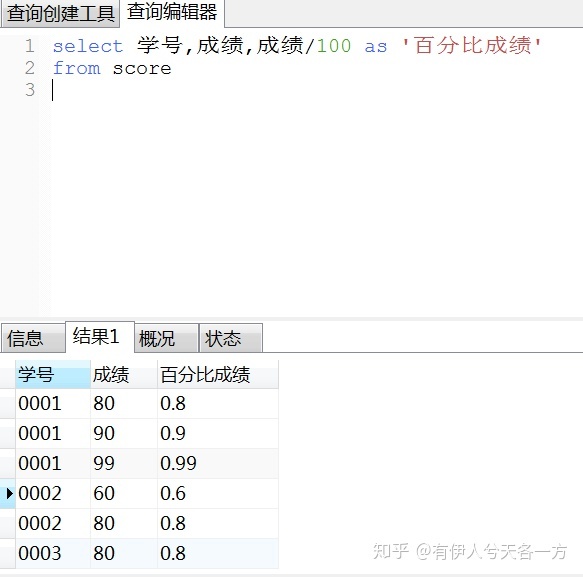Click the 'from' keyword in line 2
The width and height of the screenshot is (583, 577).
[77, 68]
